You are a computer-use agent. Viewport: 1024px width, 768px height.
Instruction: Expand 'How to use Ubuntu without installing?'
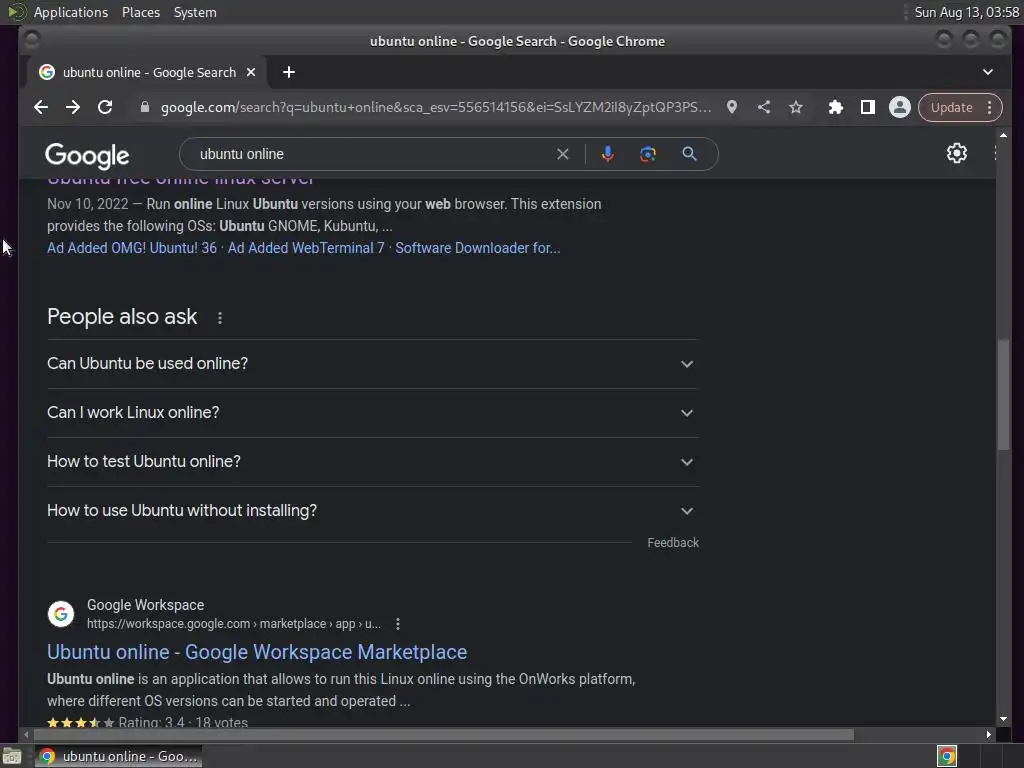[372, 511]
